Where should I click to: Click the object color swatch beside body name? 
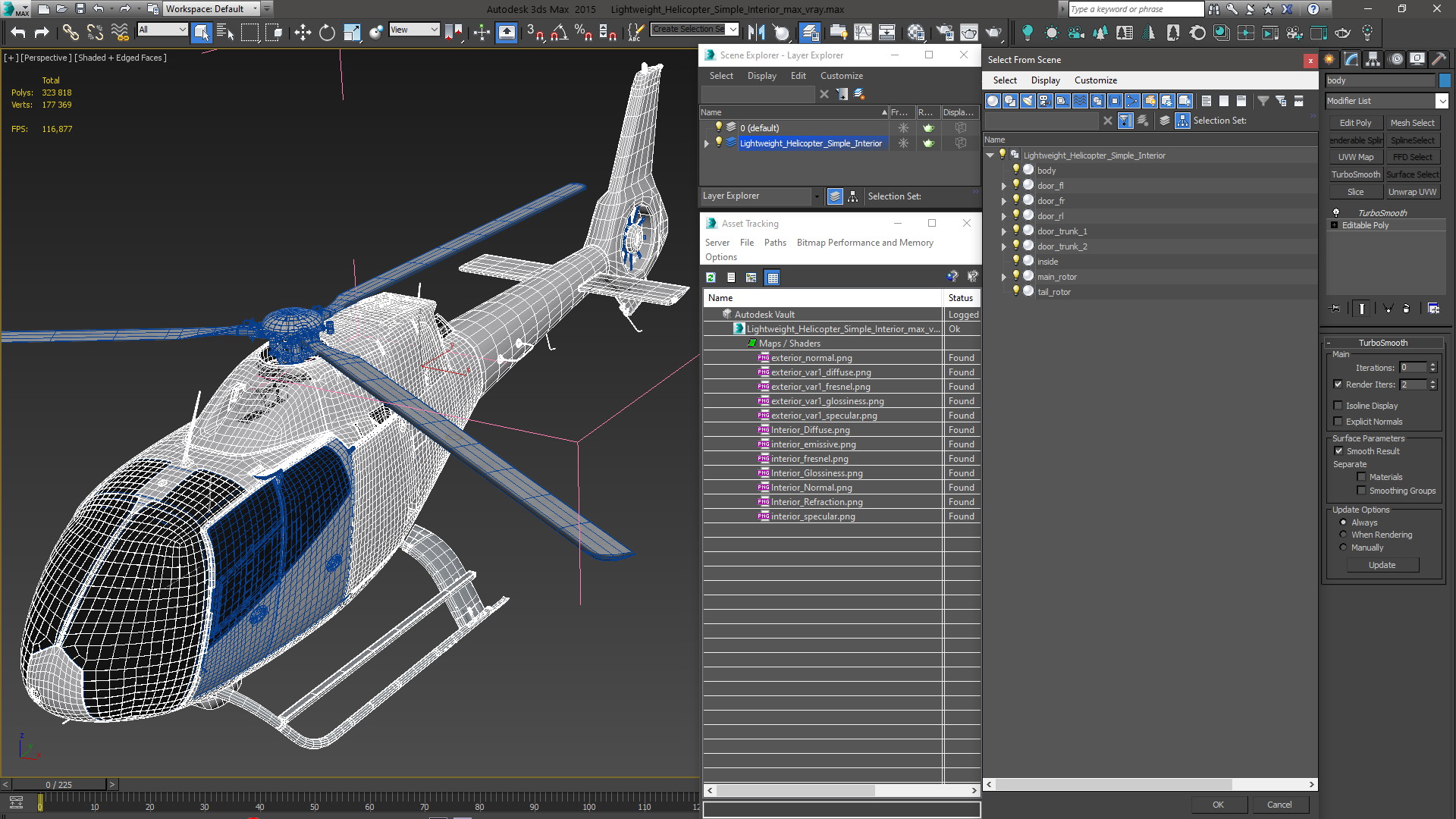pyautogui.click(x=1445, y=80)
